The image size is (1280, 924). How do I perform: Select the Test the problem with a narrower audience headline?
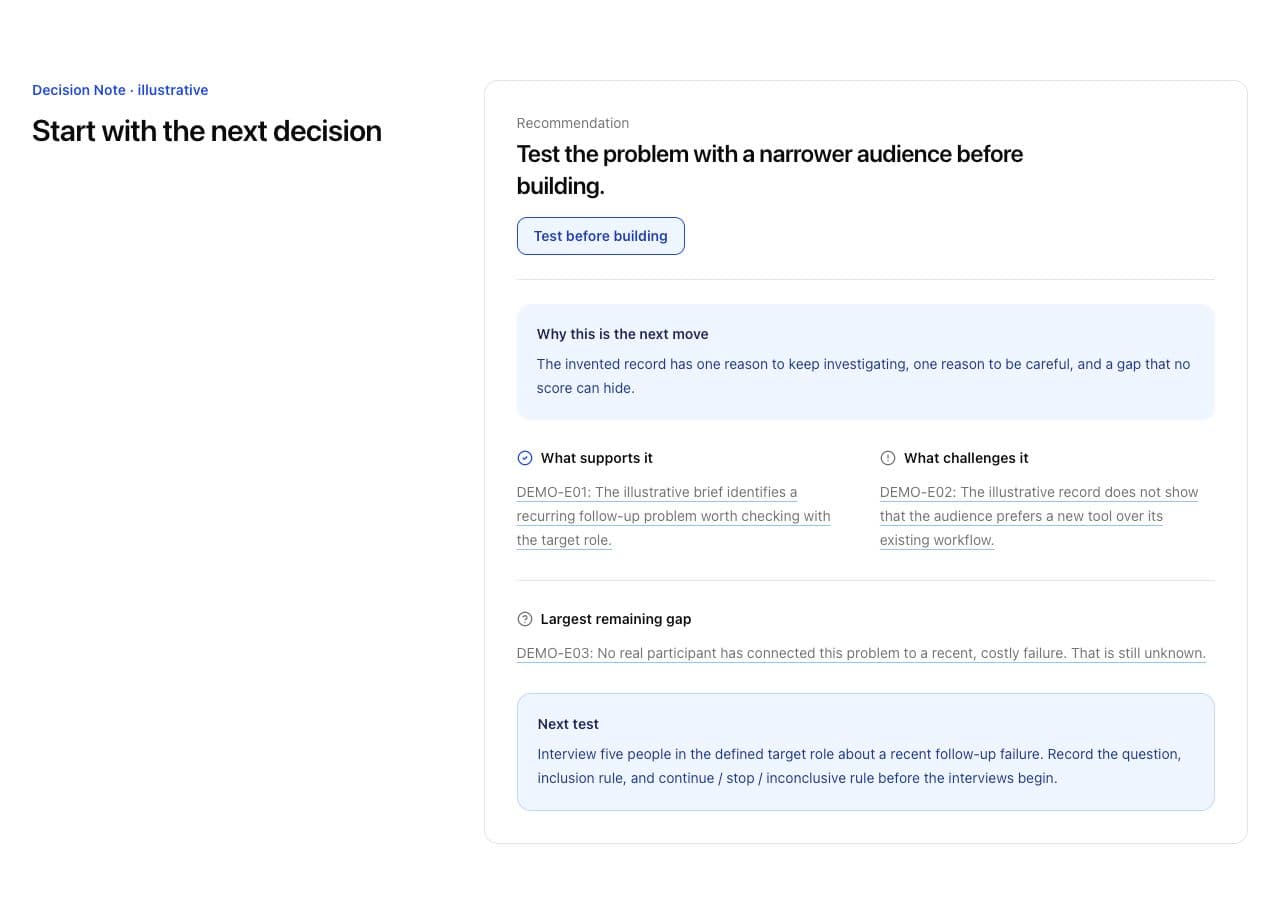point(770,170)
